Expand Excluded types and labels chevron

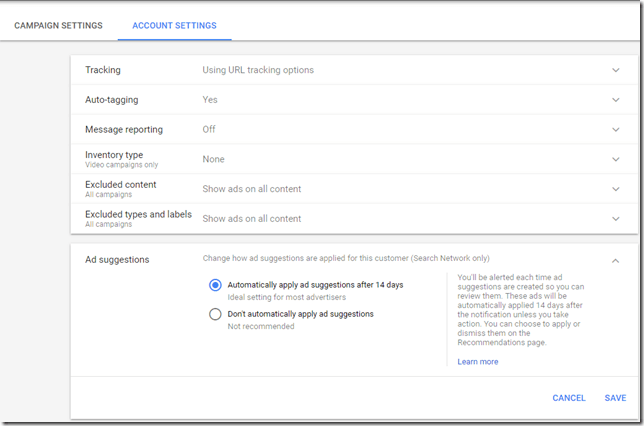click(616, 218)
